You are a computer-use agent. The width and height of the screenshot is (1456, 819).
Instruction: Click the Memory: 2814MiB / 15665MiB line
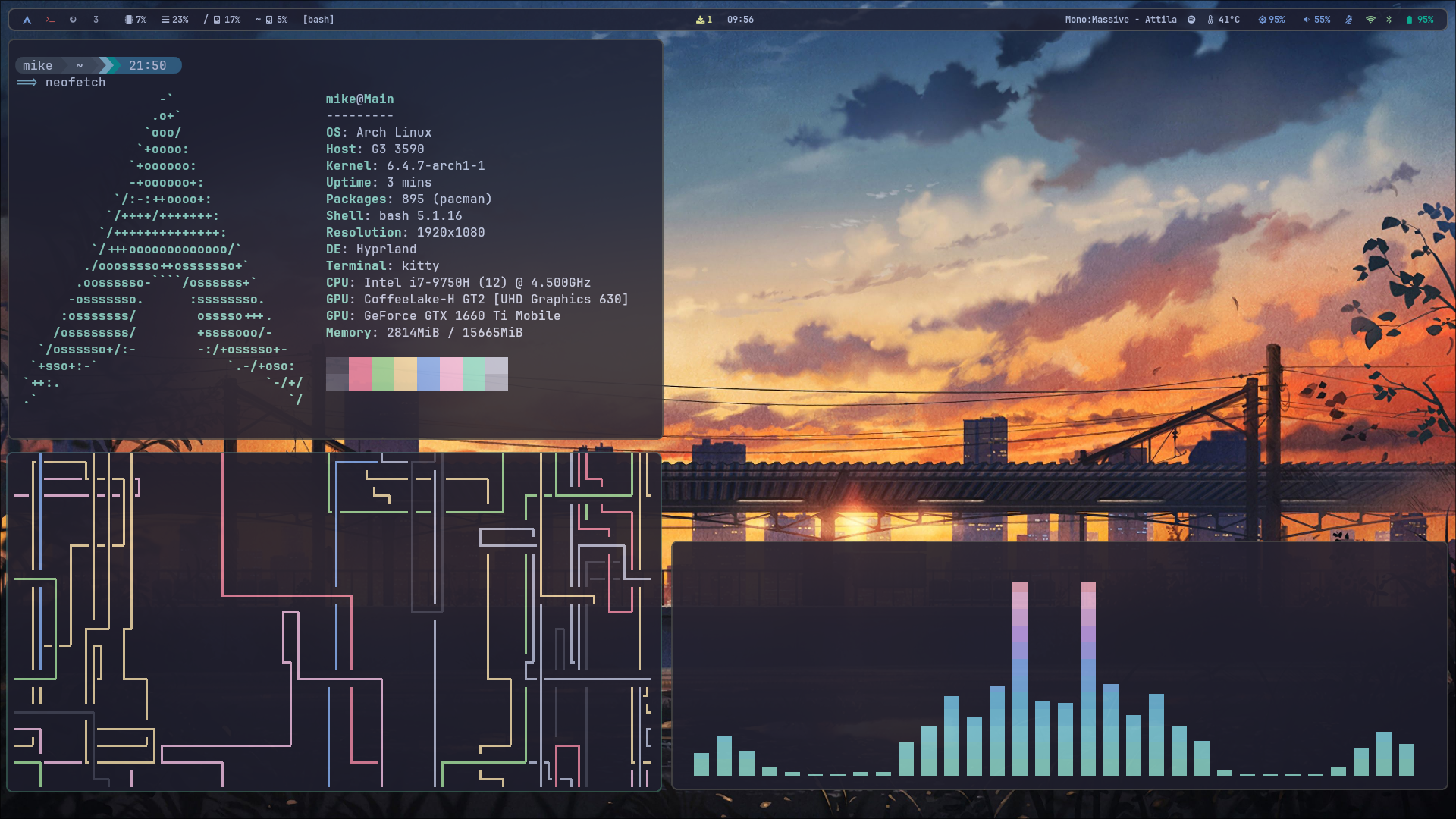424,333
